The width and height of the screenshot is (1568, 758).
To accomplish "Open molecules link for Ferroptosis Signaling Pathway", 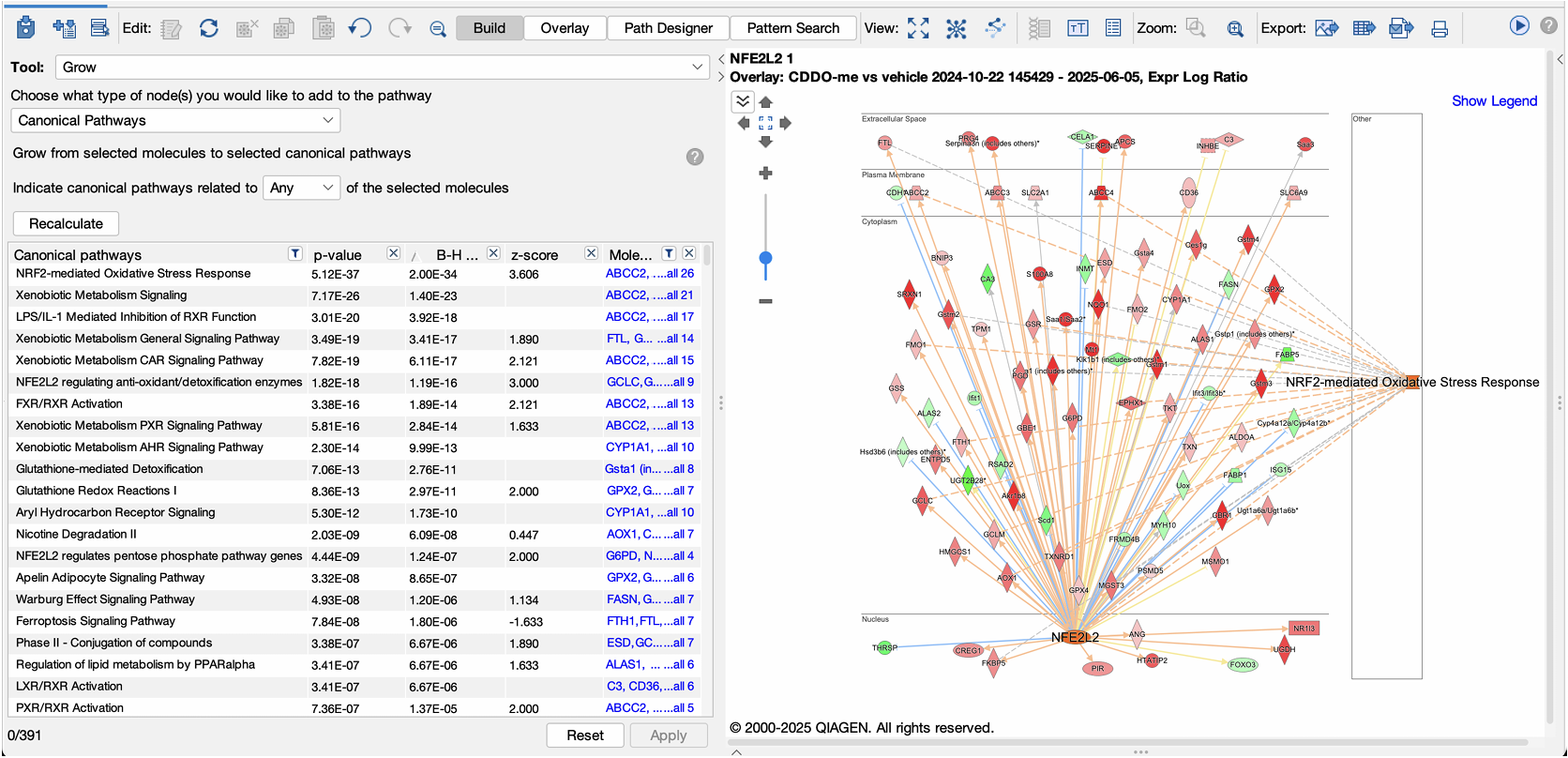I will (x=650, y=621).
